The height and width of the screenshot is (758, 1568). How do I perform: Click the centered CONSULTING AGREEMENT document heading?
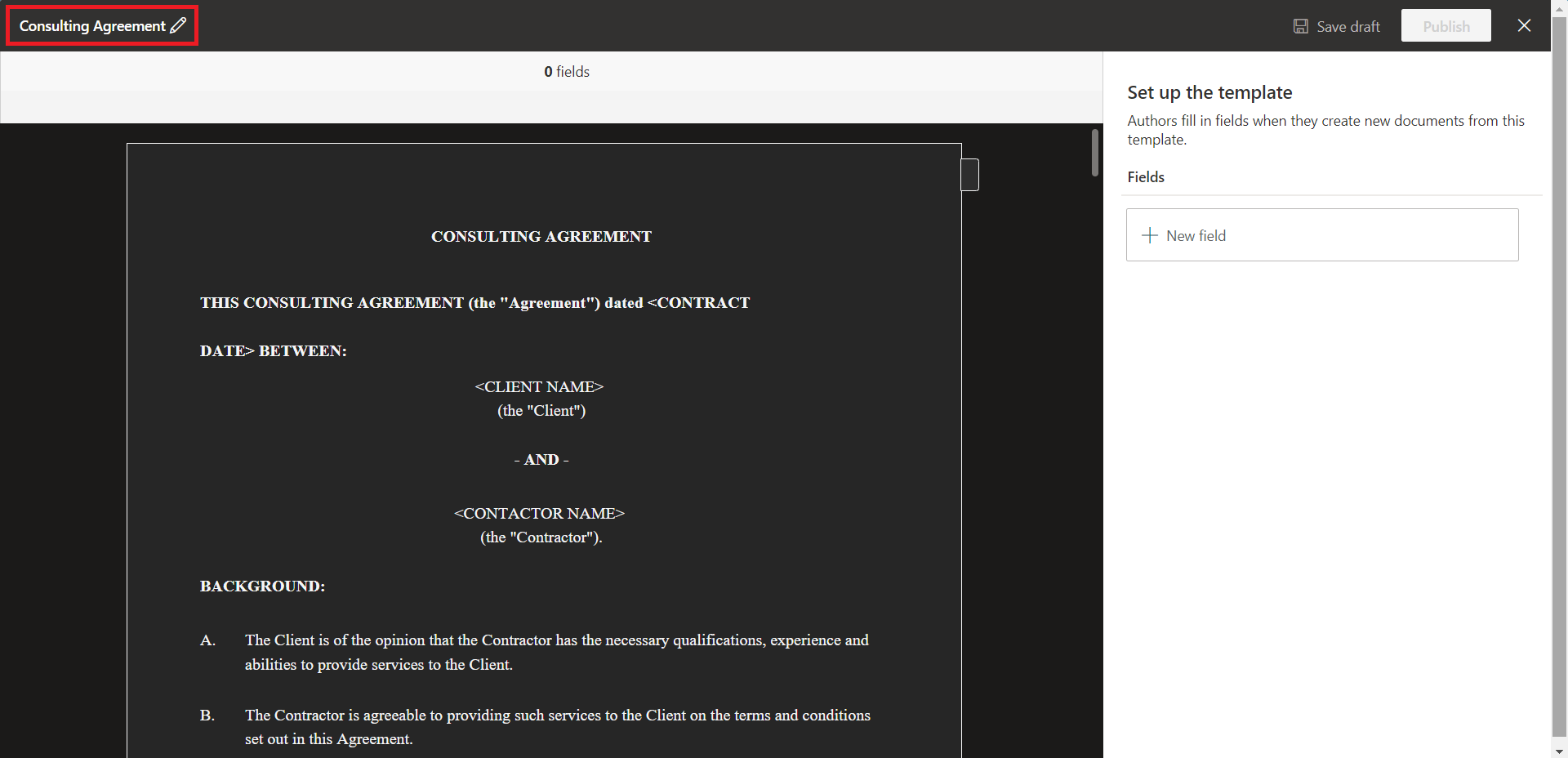tap(541, 236)
